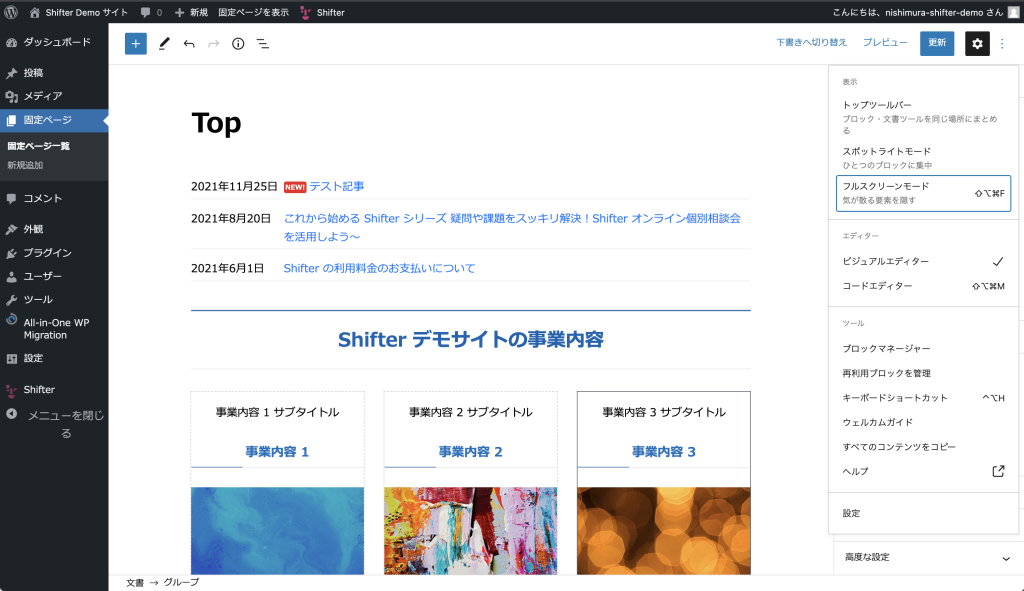1024x591 pixels.
Task: Toggle fullscreen mode option
Action: [923, 193]
